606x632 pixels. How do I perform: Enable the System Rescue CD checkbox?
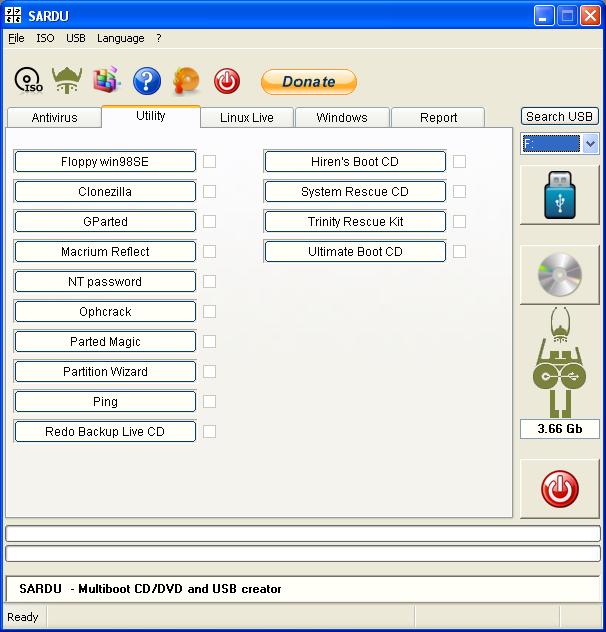pos(459,191)
